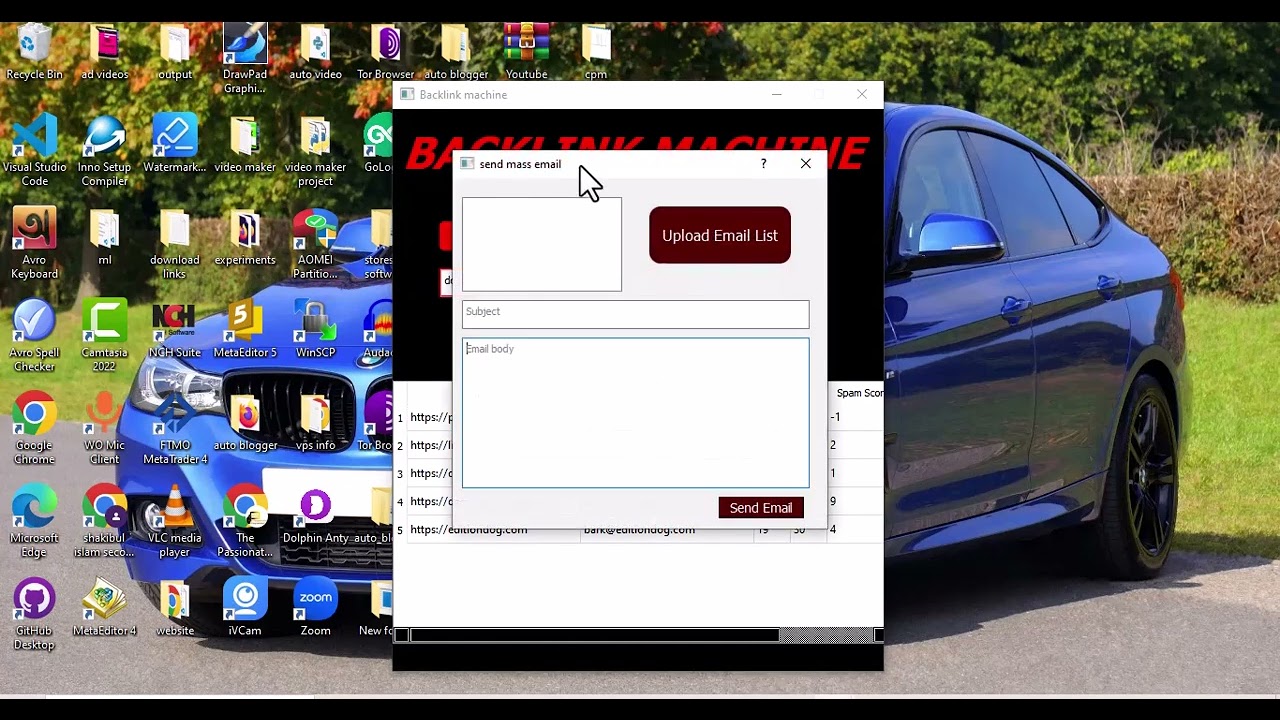Close the Backlink machine window
The image size is (1280, 720).
862,94
